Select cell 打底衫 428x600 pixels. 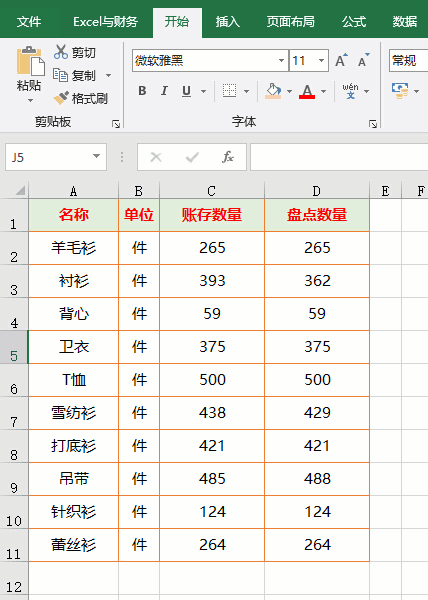(73, 446)
